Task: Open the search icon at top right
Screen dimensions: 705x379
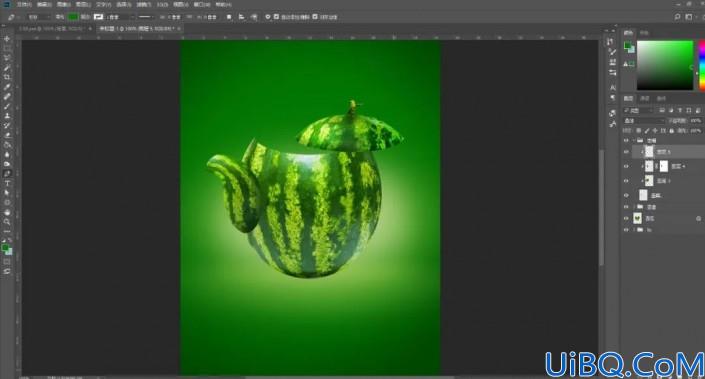Action: click(x=677, y=17)
